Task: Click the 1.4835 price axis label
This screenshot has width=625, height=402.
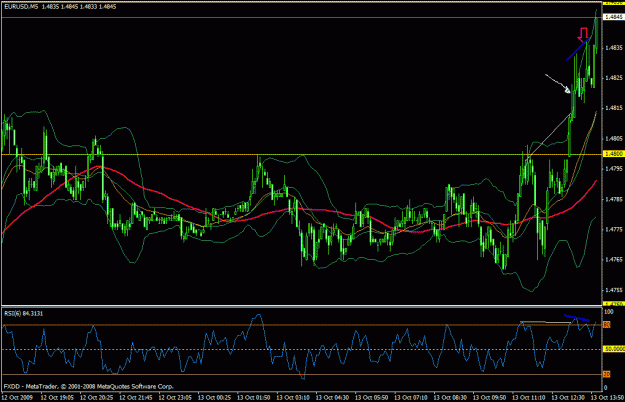Action: pyautogui.click(x=613, y=47)
